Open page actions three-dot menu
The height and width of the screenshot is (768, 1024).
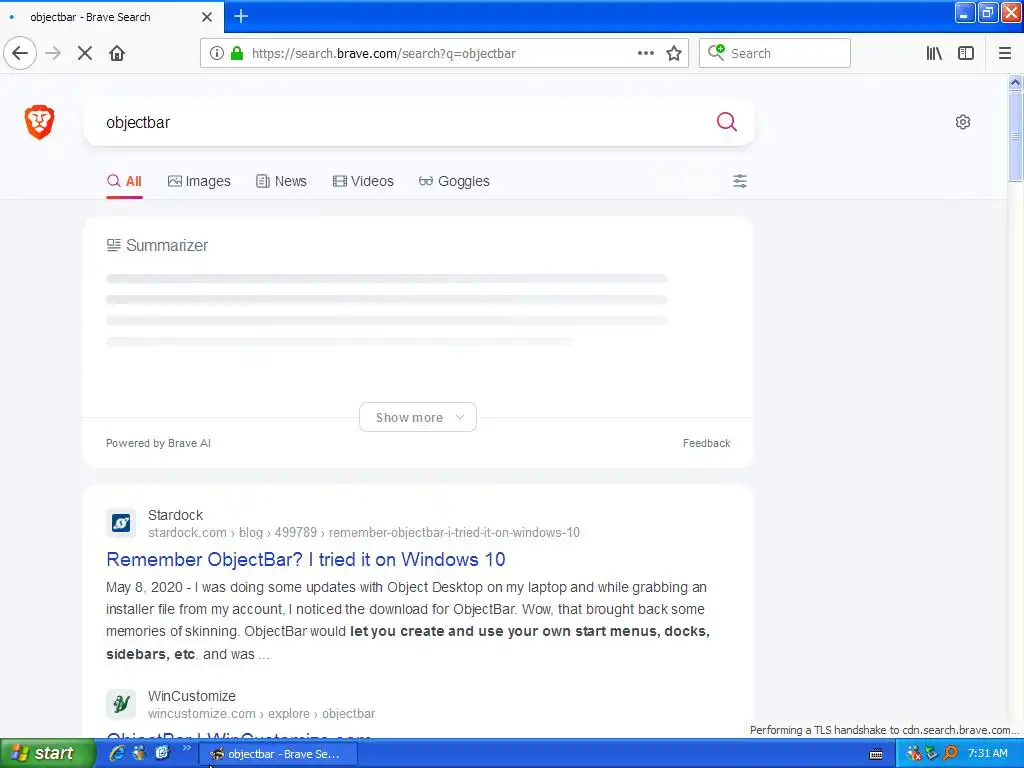coord(645,54)
